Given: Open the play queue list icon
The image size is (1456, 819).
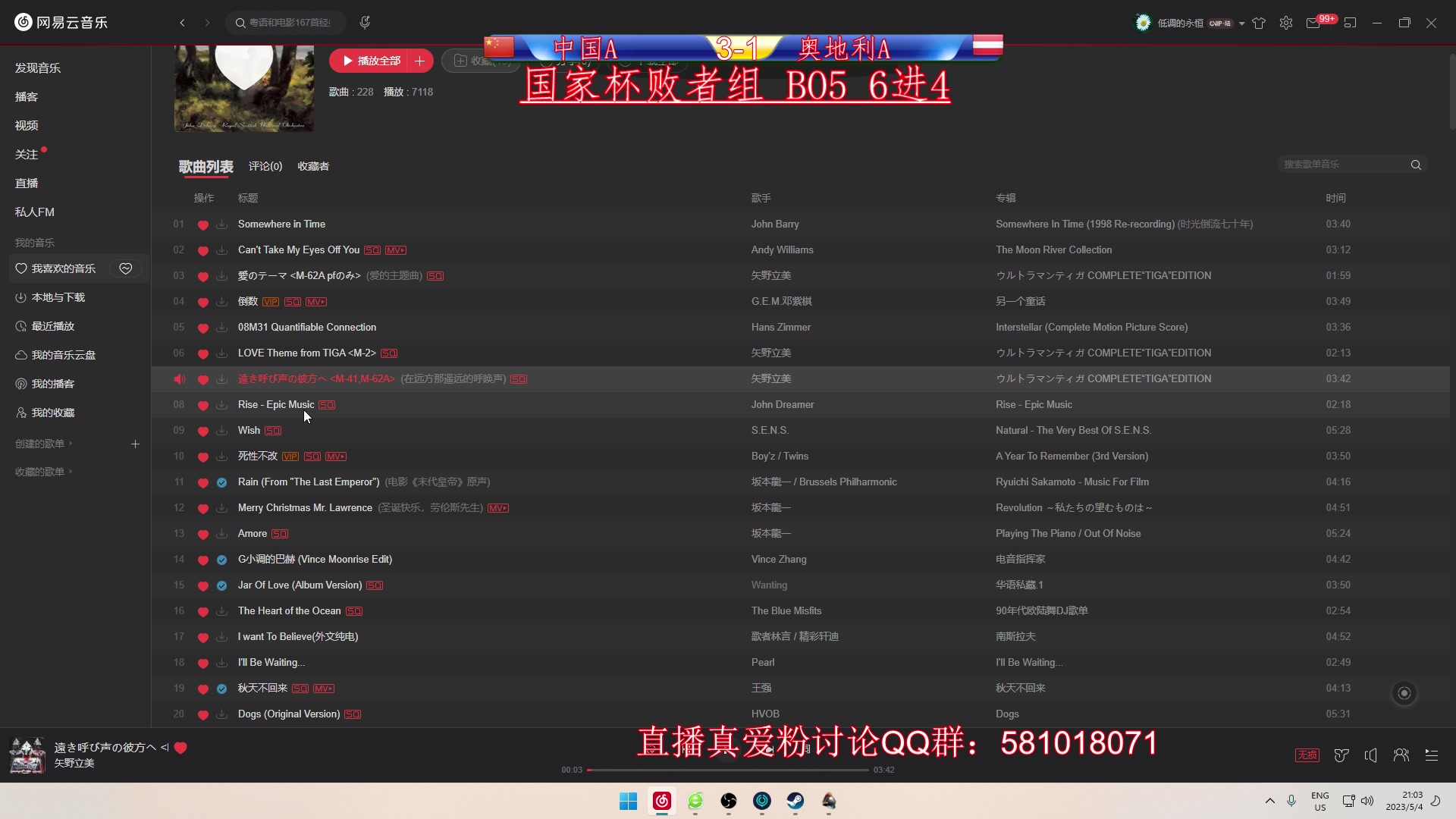Looking at the screenshot, I should pyautogui.click(x=1432, y=755).
